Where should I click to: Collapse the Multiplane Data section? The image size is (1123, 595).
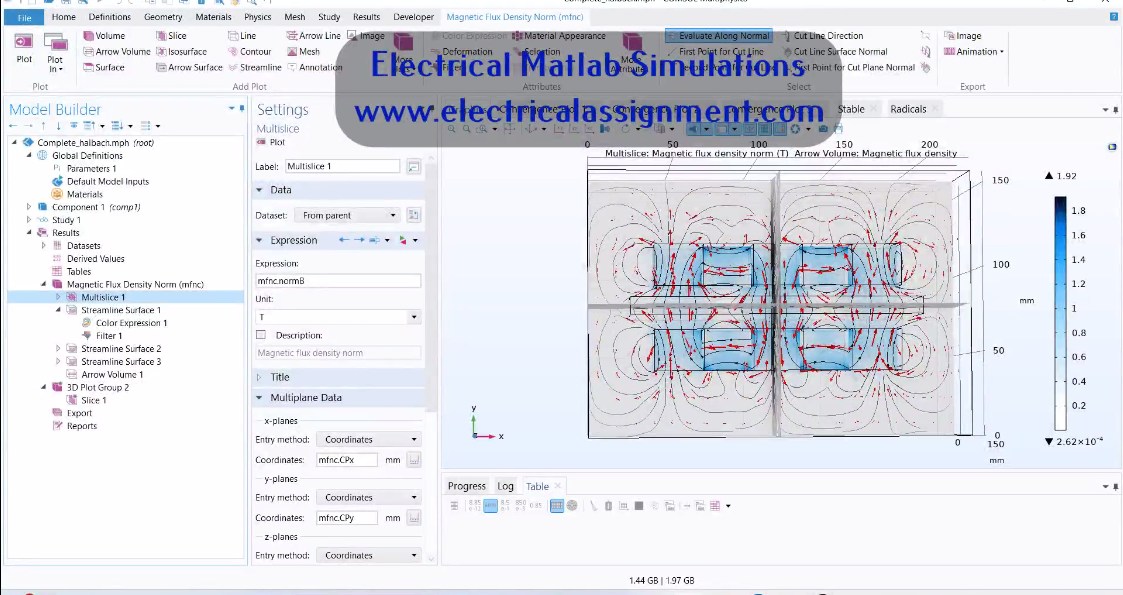tap(259, 397)
